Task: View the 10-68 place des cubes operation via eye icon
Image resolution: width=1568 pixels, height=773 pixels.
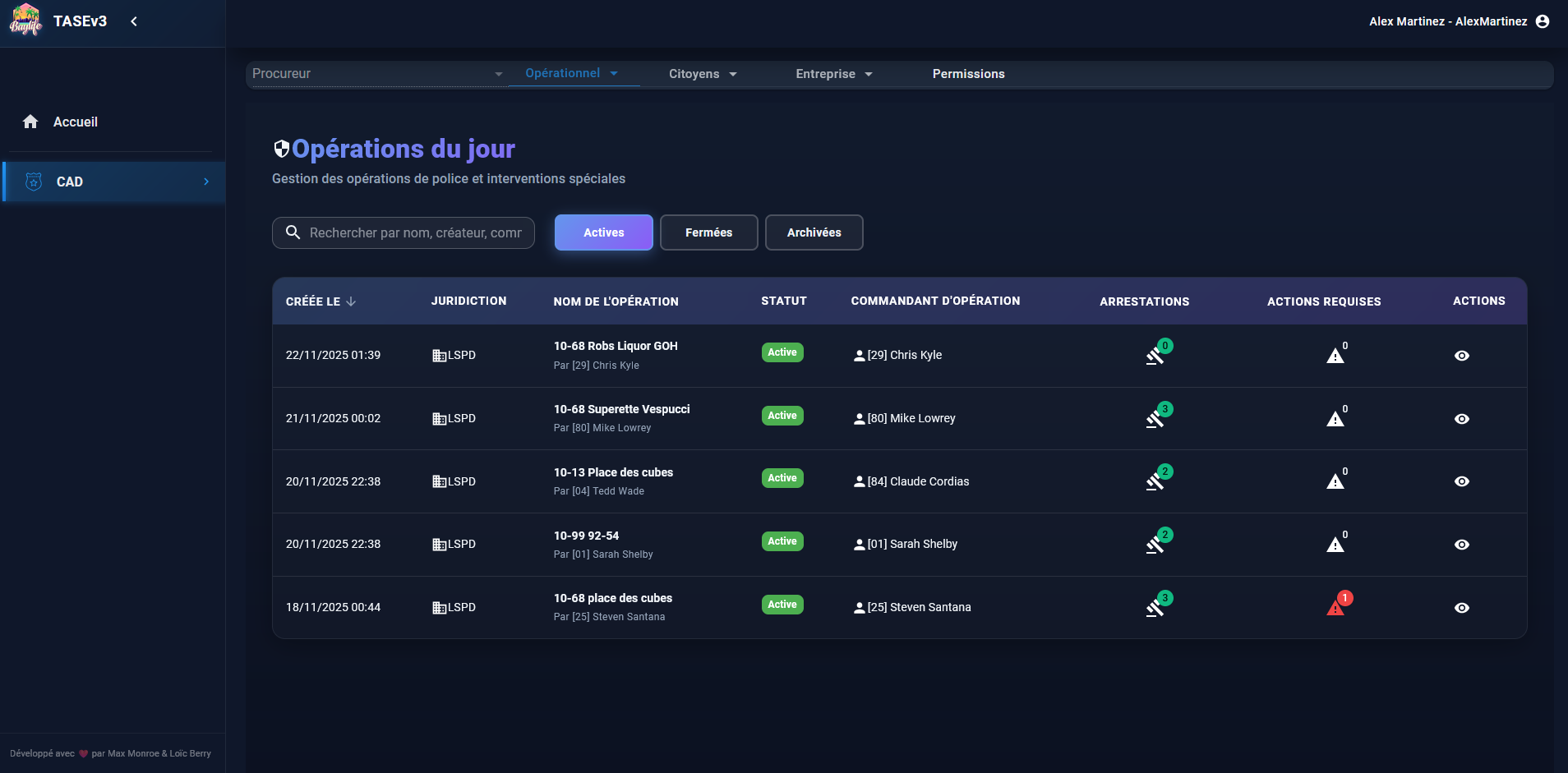Action: (x=1461, y=608)
